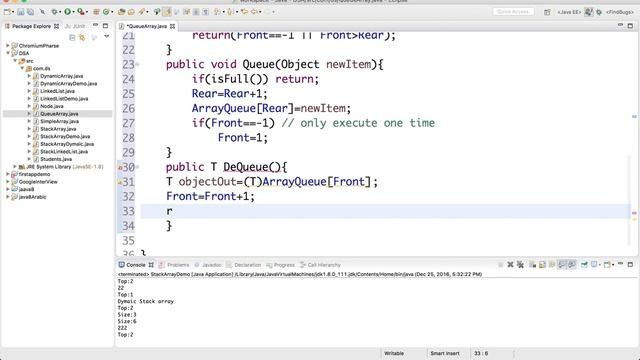Click Scroll Lock icon in console
The width and height of the screenshot is (640, 360).
point(542,264)
